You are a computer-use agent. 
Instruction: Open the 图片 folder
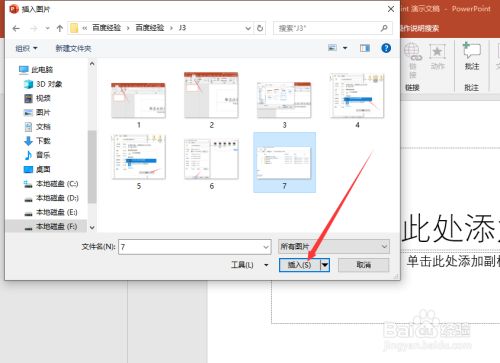pyautogui.click(x=37, y=112)
